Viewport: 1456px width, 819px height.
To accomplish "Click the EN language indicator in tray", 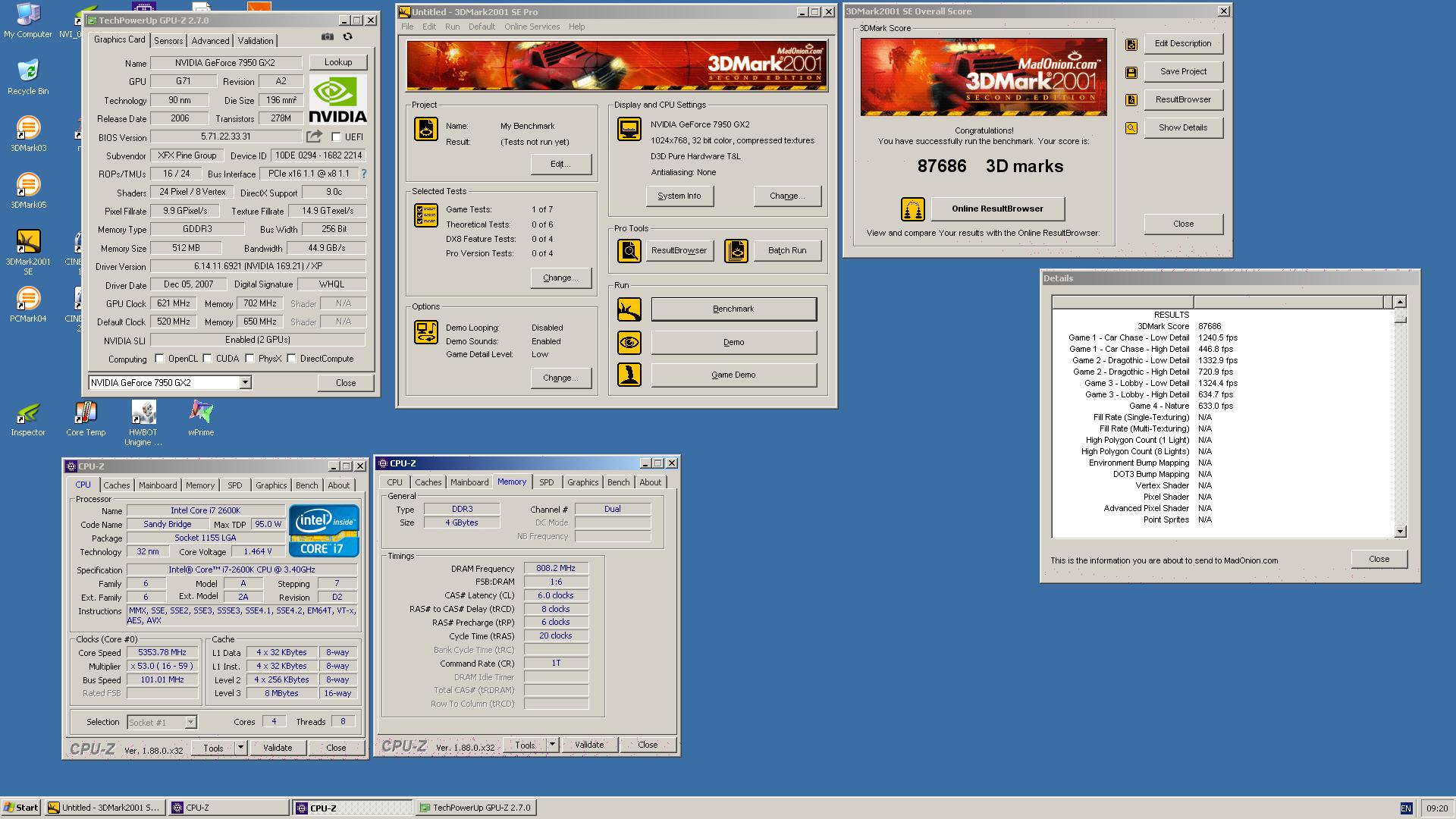I will (x=1406, y=808).
